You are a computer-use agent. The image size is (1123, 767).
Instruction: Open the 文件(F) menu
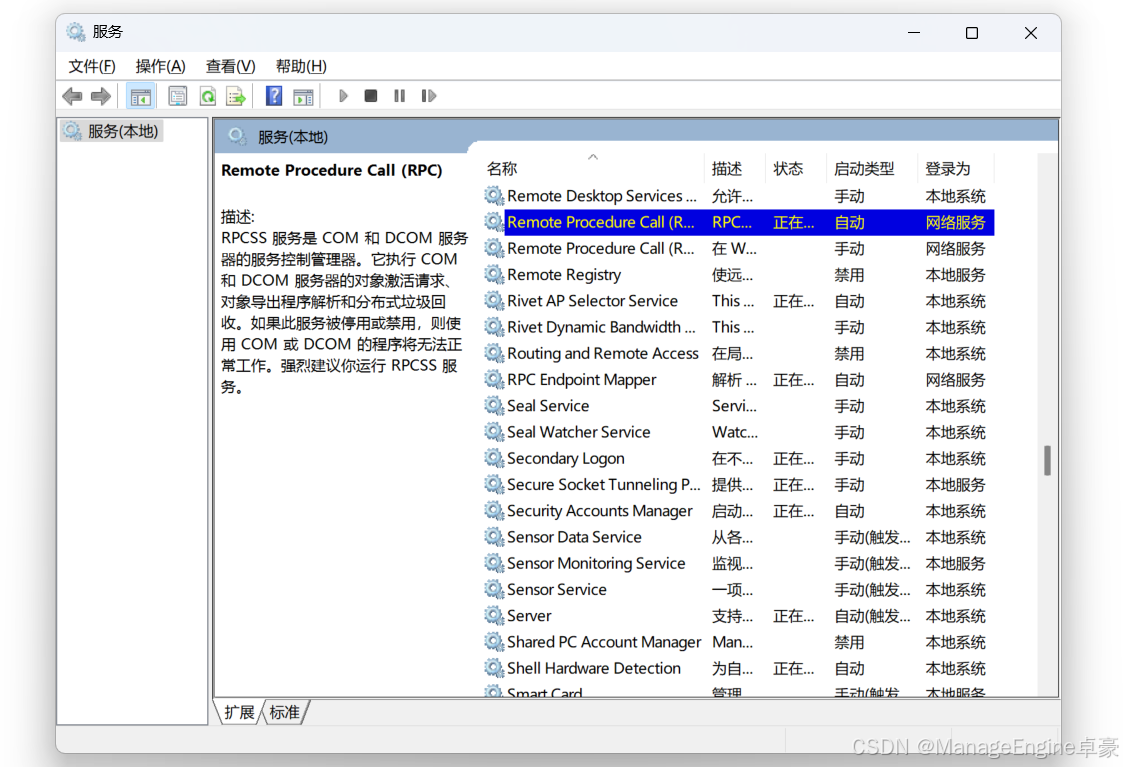point(92,67)
